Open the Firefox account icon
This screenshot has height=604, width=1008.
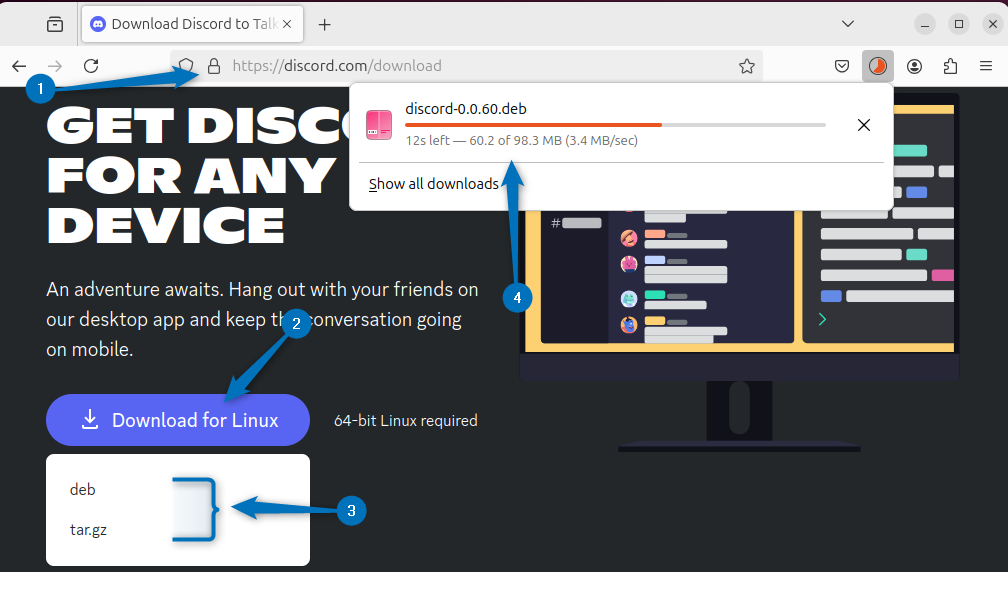914,66
